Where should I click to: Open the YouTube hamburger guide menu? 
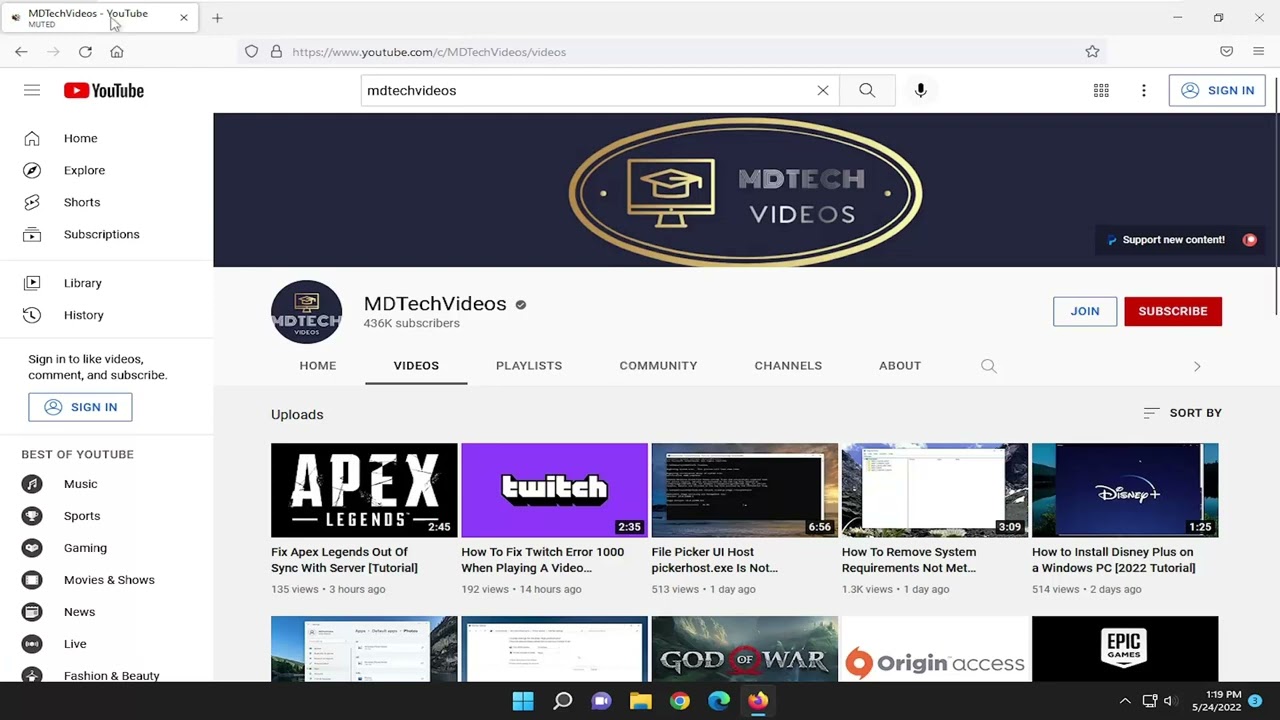[x=32, y=90]
